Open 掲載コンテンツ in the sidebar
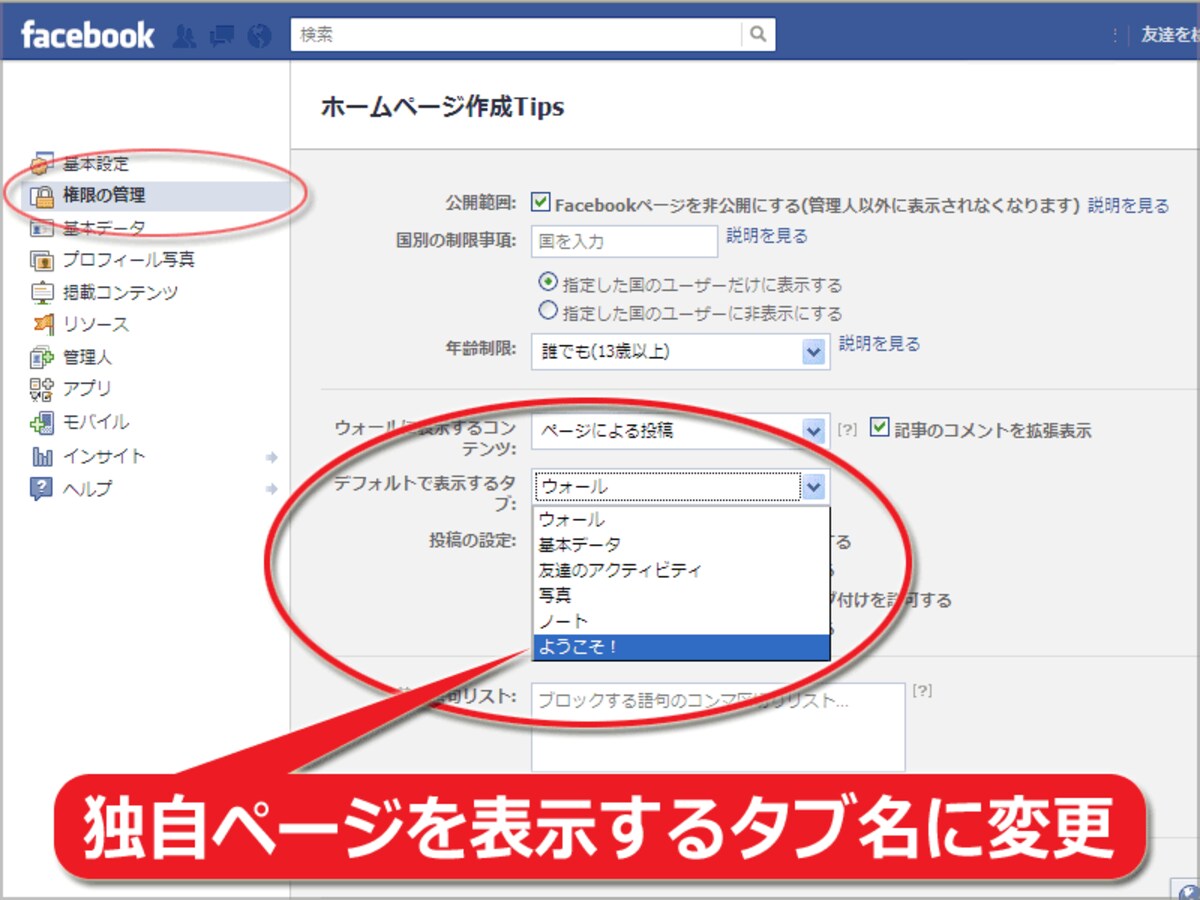1200x900 pixels. [121, 293]
